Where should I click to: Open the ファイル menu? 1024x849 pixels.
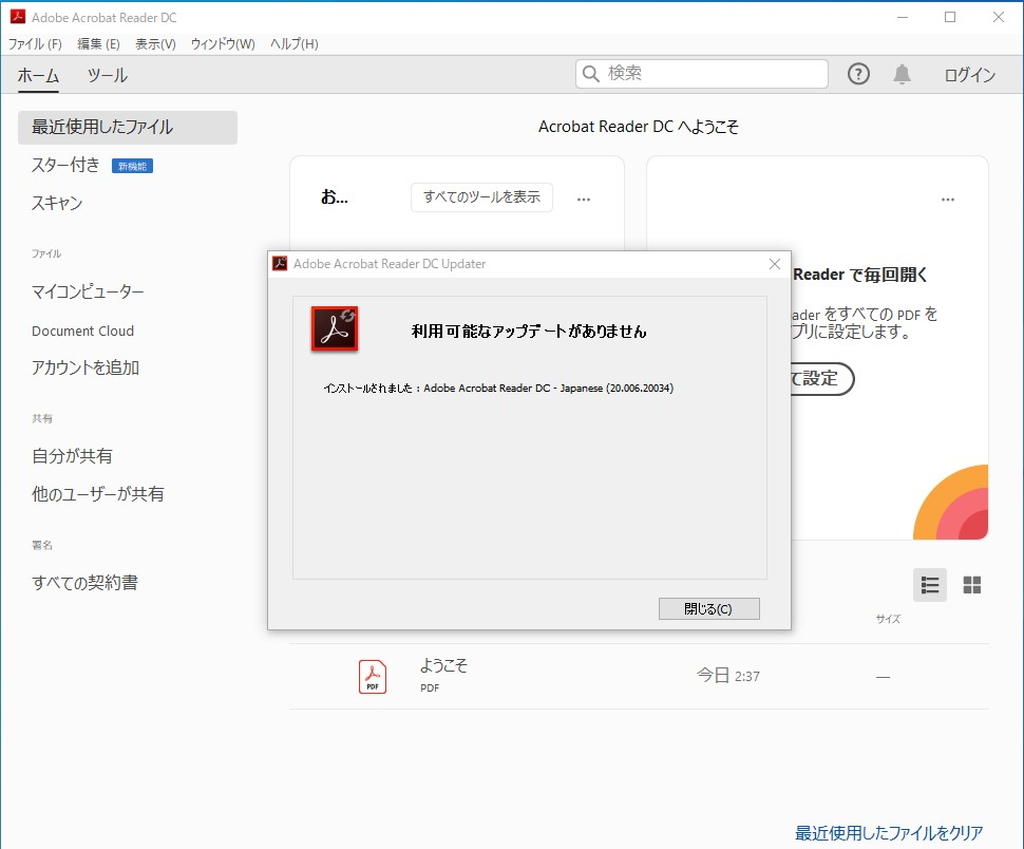pos(35,44)
